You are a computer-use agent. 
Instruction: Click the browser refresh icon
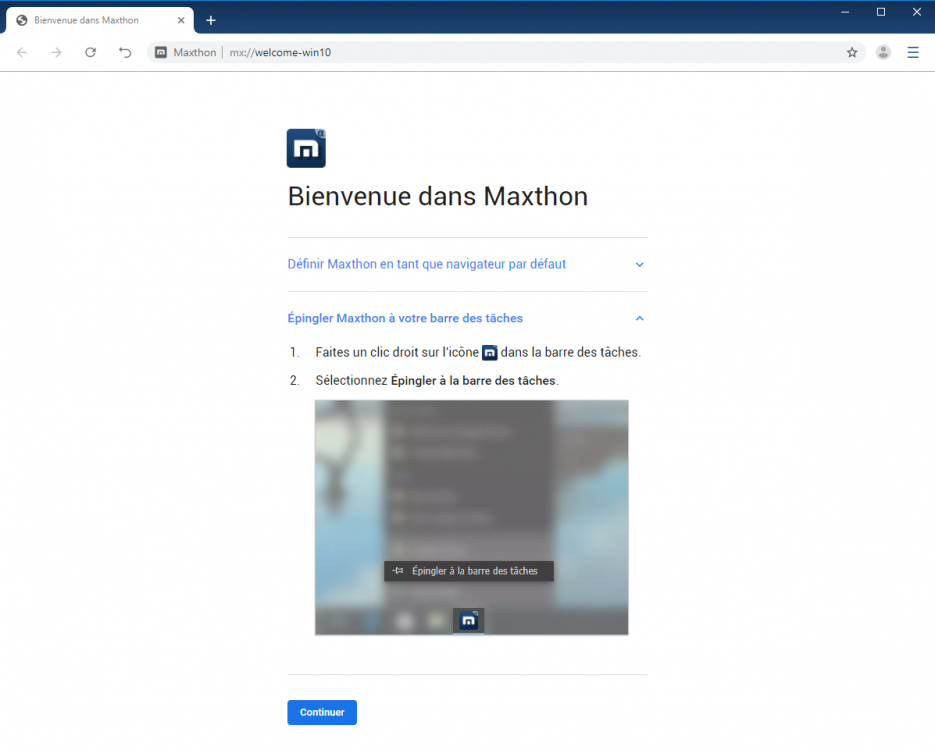coord(90,52)
